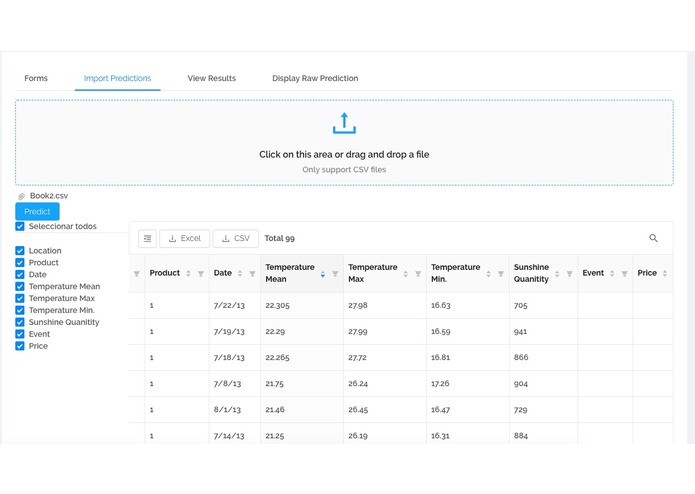This screenshot has height=494, width=695.
Task: Uncheck the Sunshine Quanitity checkbox
Action: coord(20,322)
